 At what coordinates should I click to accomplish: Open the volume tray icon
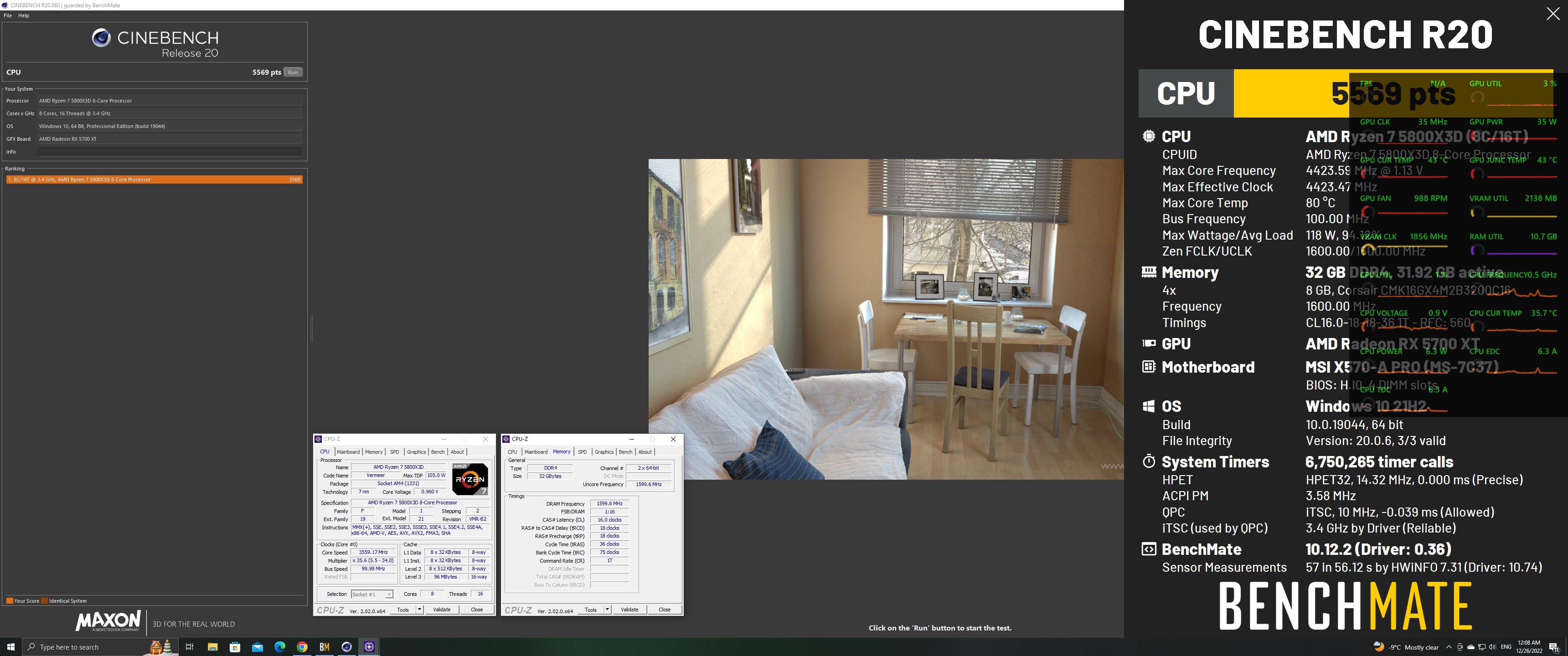point(1492,647)
